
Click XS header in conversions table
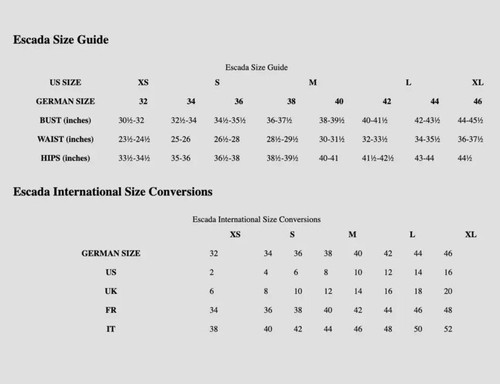pos(235,235)
